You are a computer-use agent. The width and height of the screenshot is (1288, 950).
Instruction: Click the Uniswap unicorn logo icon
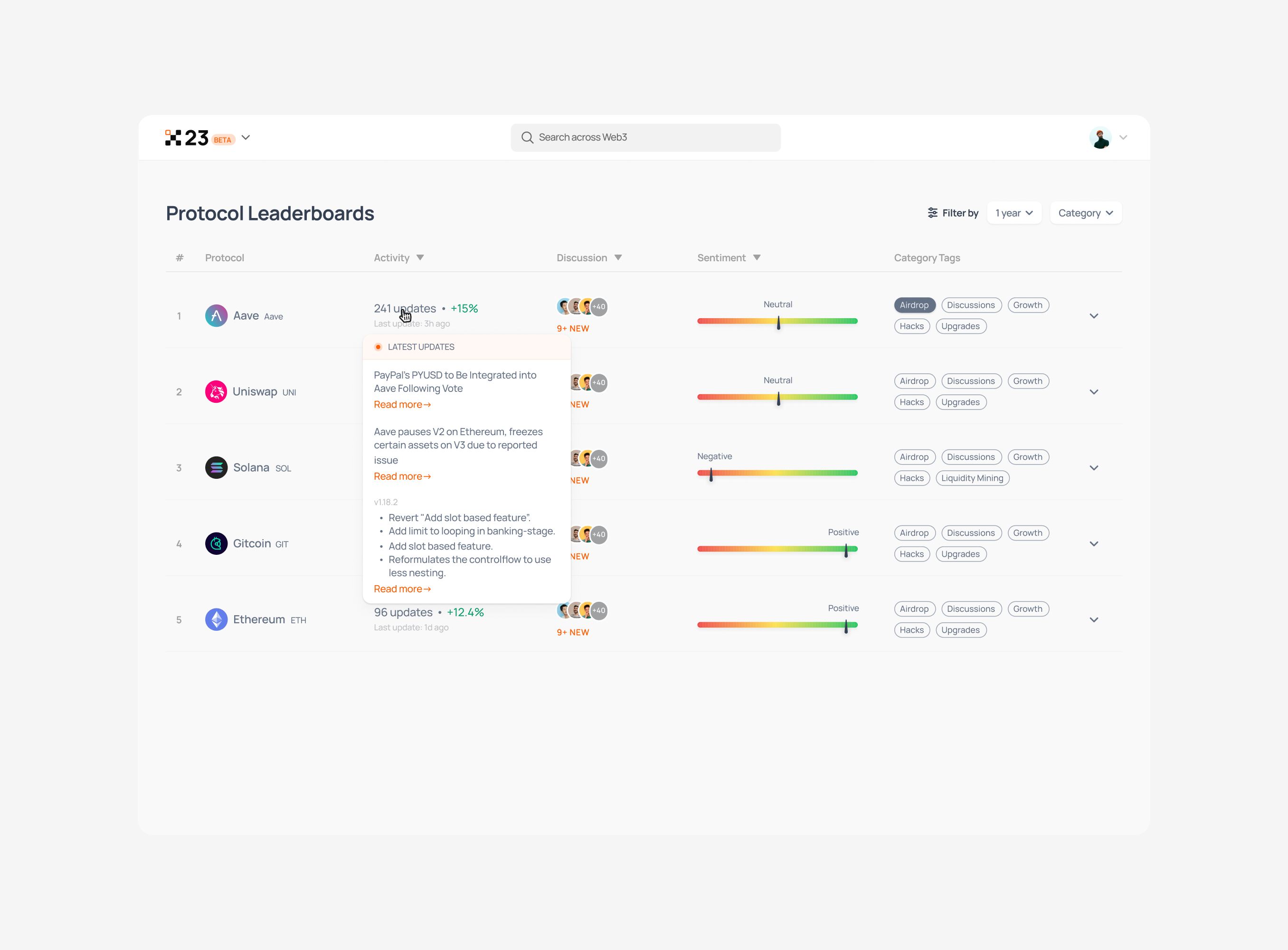coord(216,391)
